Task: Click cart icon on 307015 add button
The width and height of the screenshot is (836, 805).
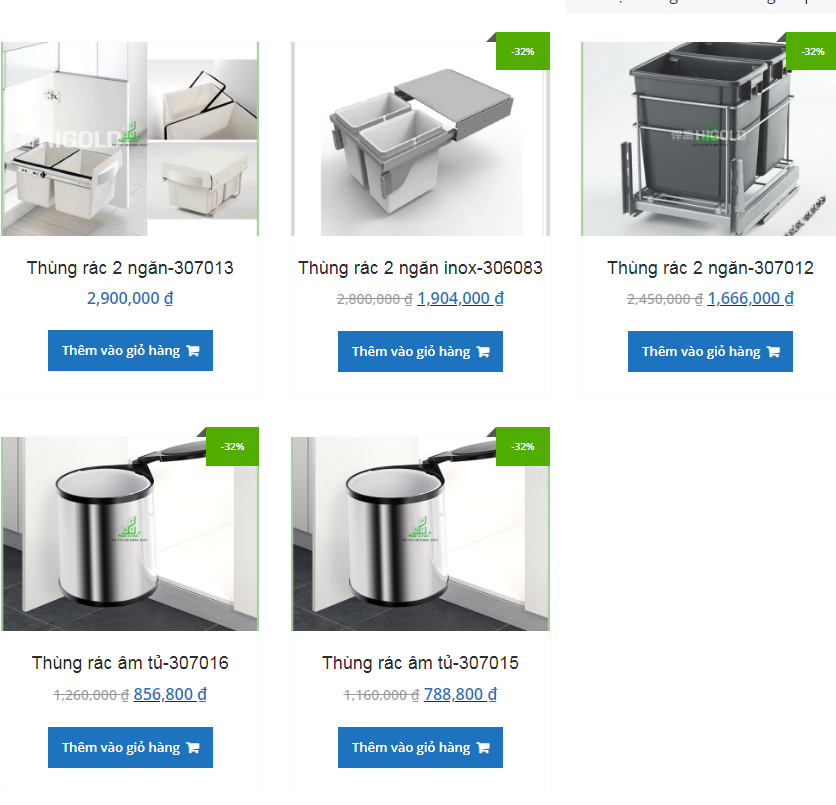Action: [483, 748]
